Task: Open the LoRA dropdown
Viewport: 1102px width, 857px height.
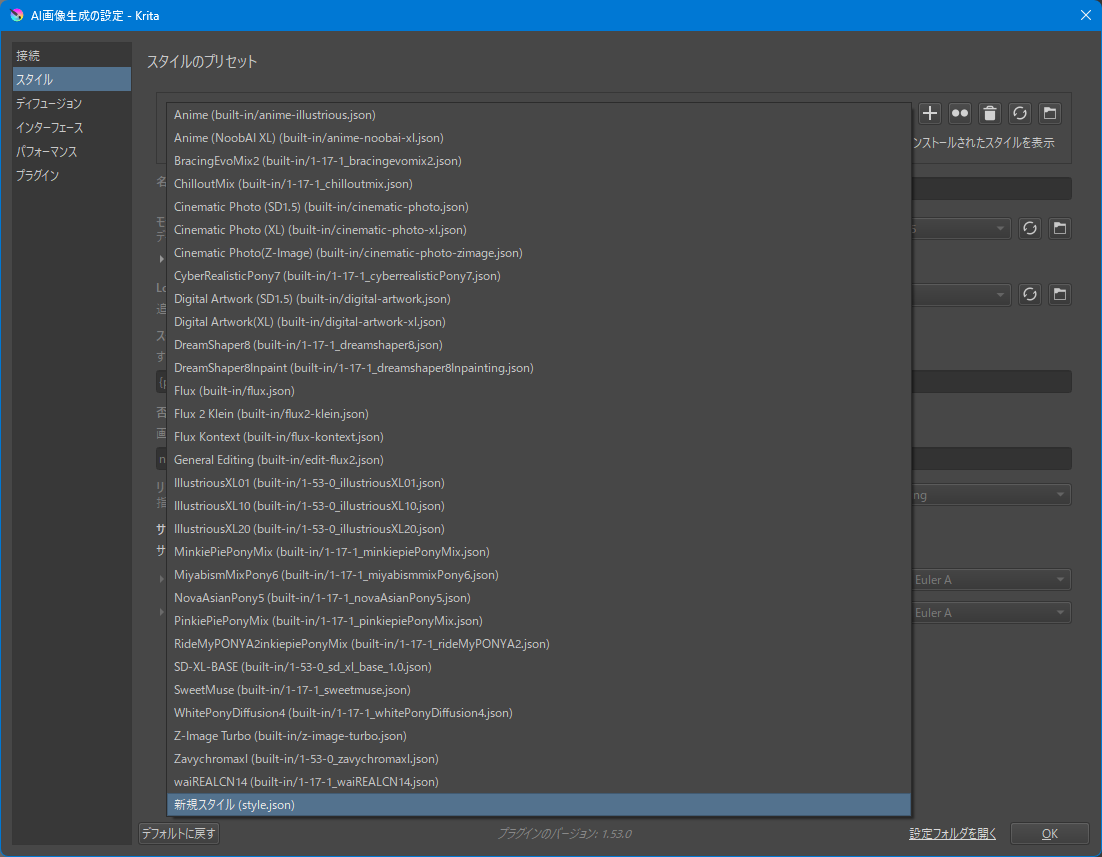Action: tap(961, 295)
